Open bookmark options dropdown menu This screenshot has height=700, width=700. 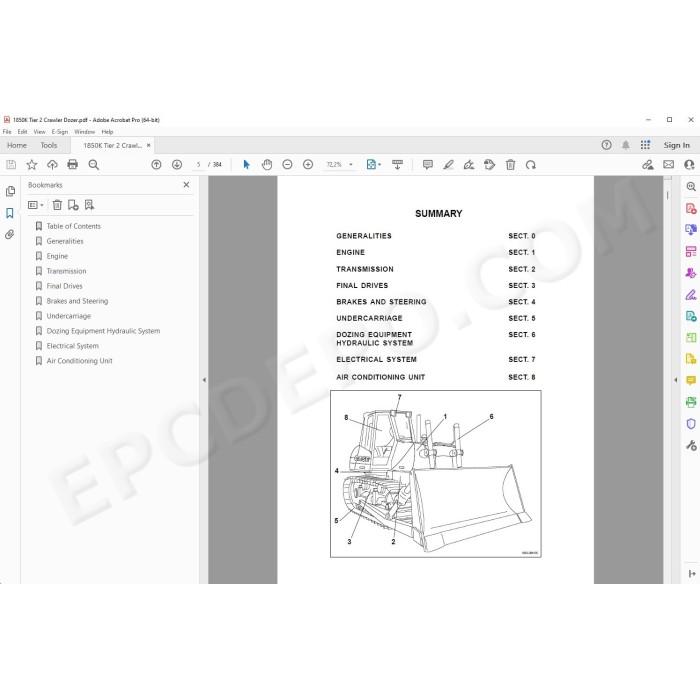pos(36,205)
